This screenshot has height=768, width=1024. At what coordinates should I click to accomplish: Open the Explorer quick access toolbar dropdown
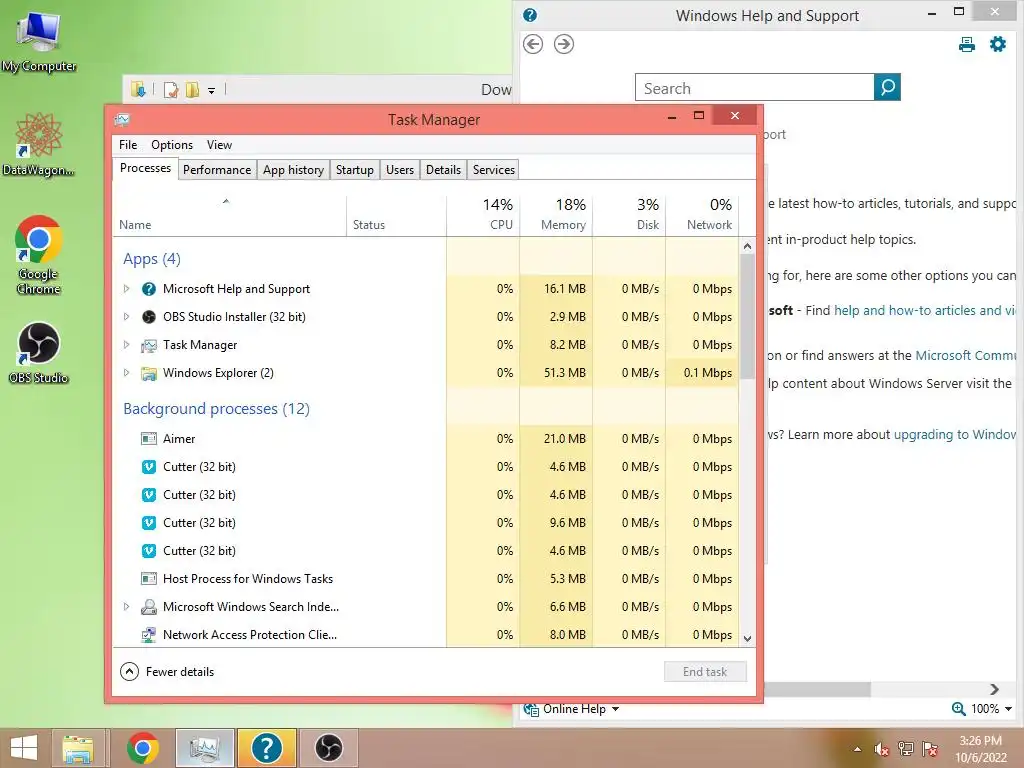tap(212, 91)
